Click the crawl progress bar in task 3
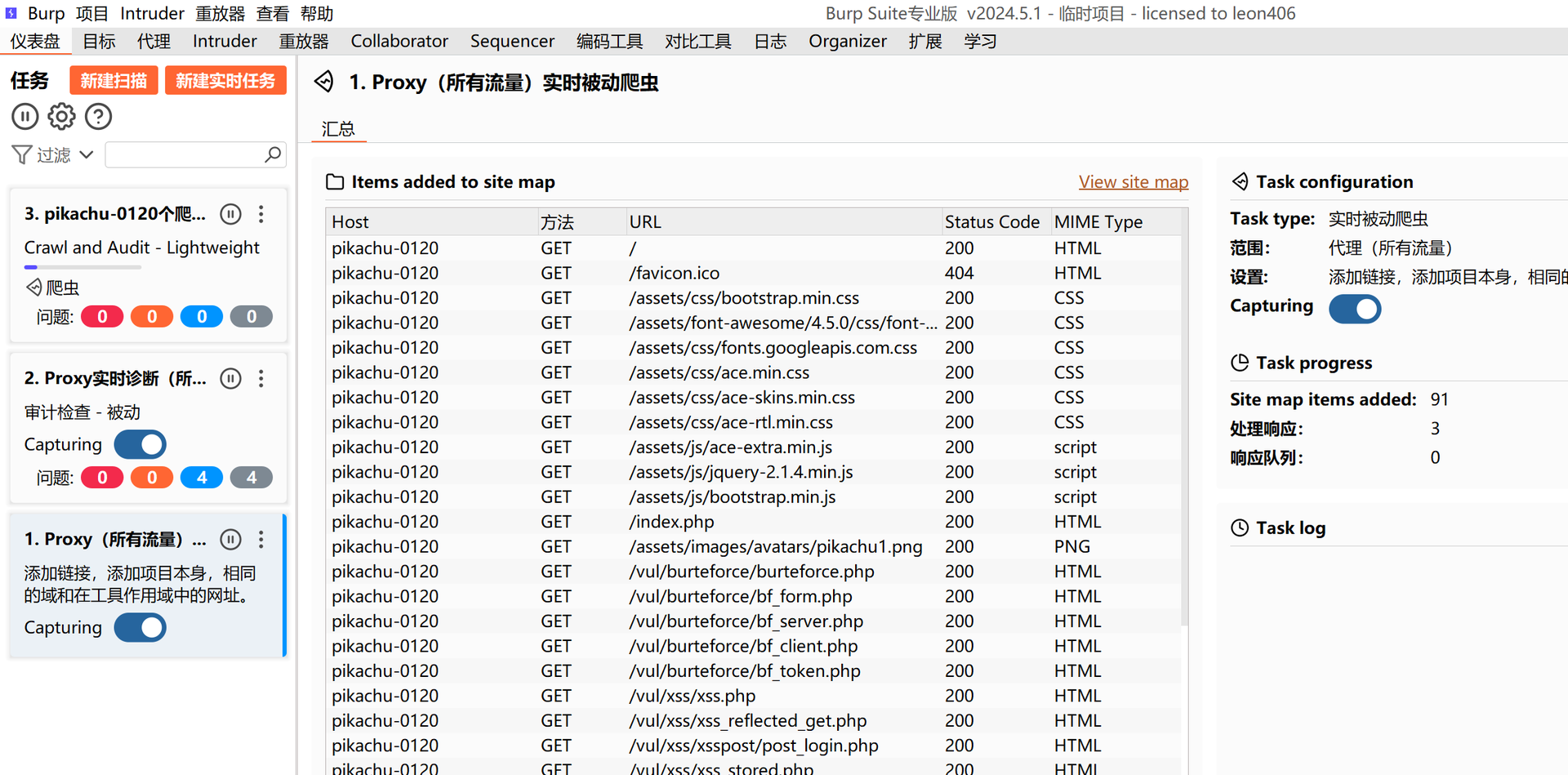Screen dimensions: 1568x775 coord(82,267)
